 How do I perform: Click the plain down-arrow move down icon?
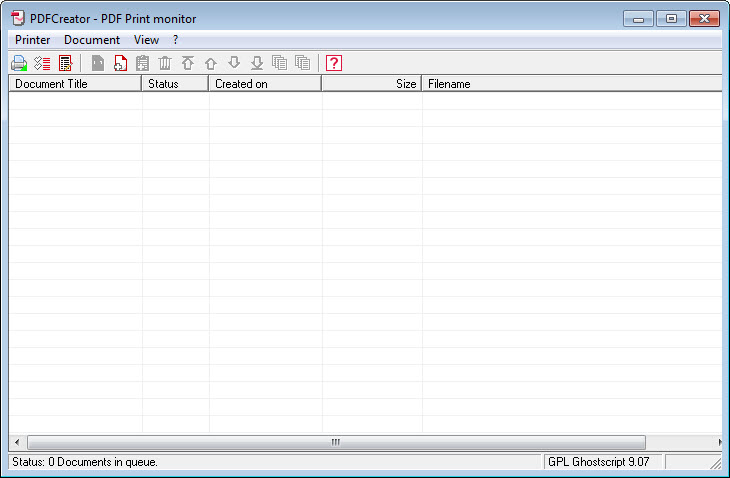(x=234, y=62)
